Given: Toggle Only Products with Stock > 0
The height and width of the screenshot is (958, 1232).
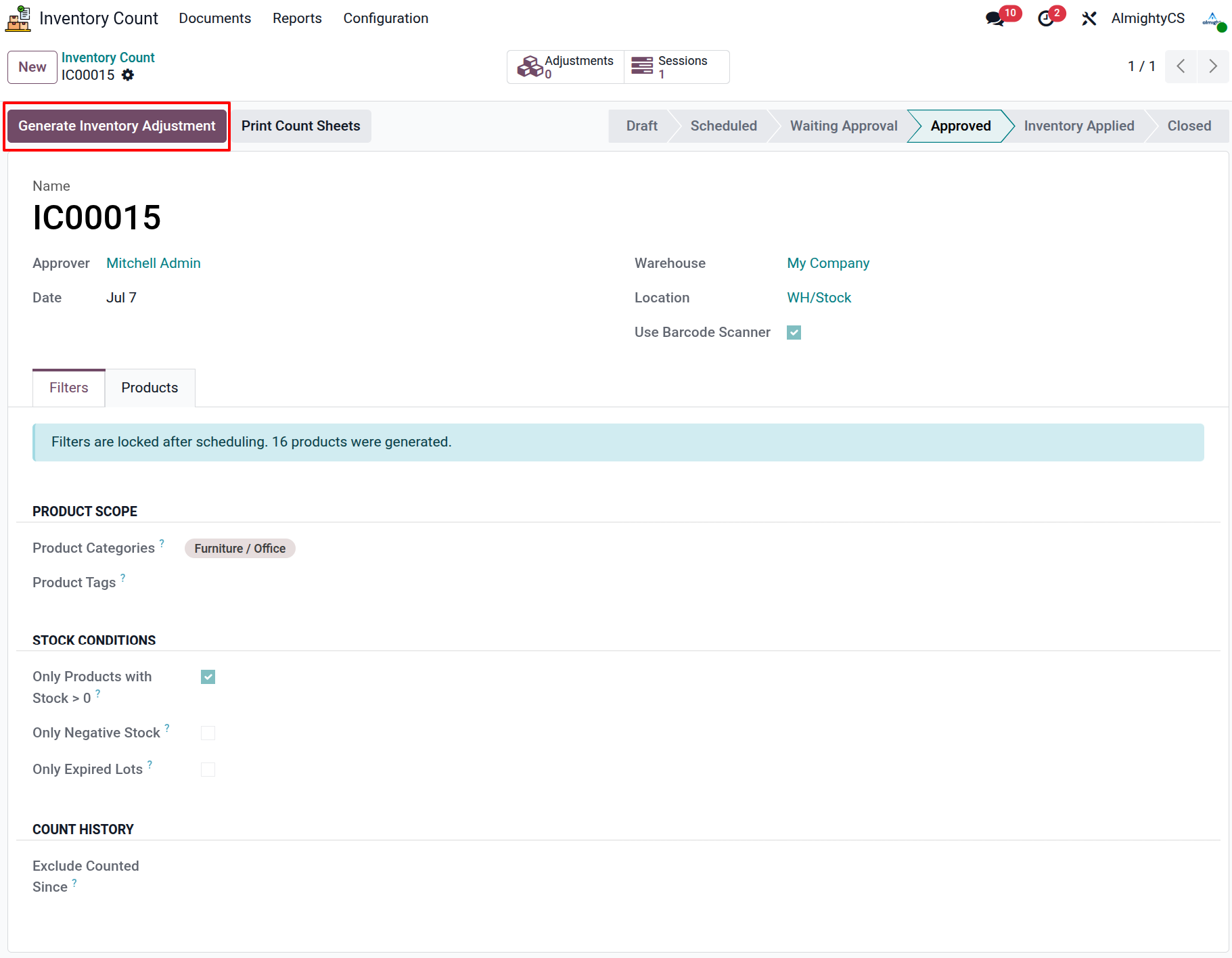Looking at the screenshot, I should [x=208, y=677].
